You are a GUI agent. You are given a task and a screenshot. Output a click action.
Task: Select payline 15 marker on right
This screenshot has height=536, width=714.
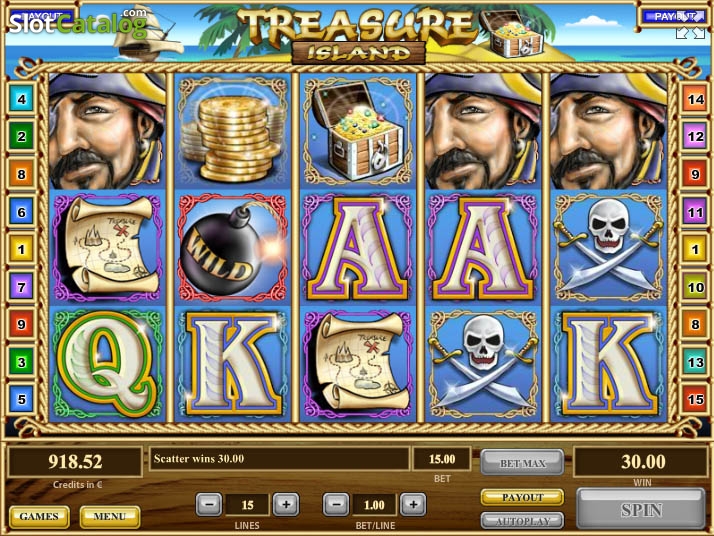pos(694,399)
